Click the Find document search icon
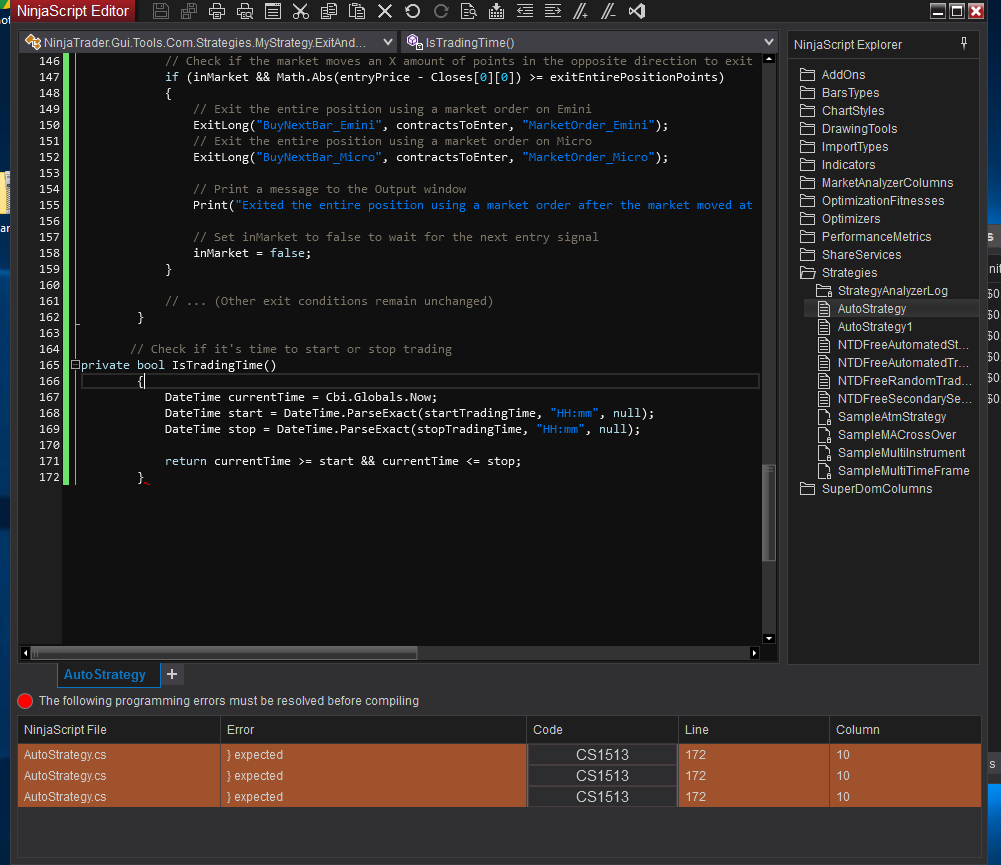The image size is (1001, 865). [x=468, y=11]
